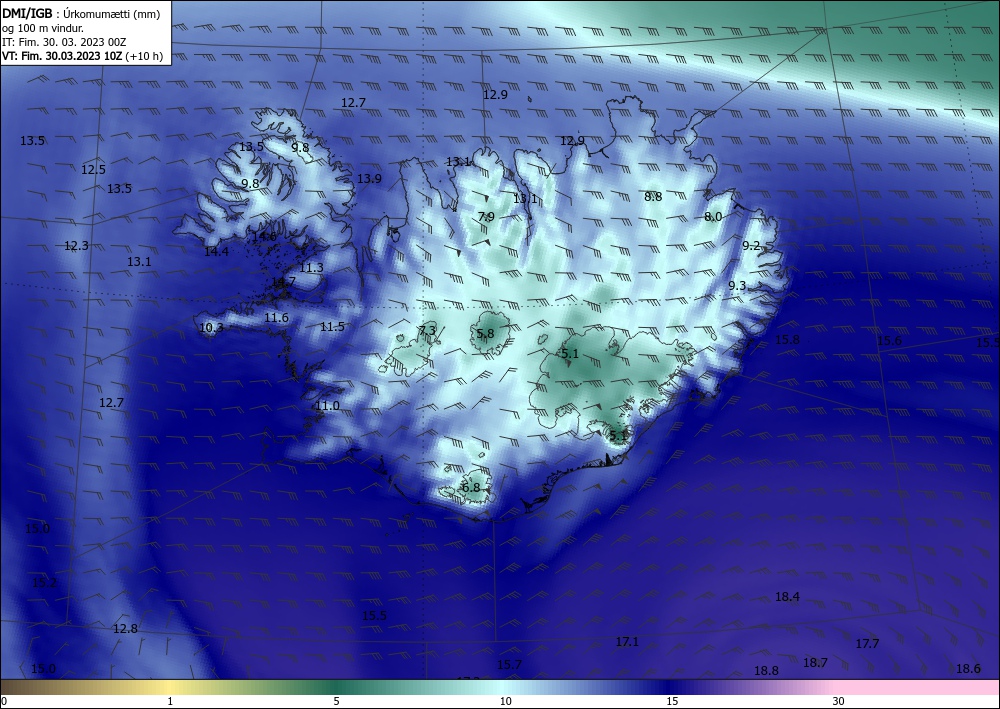Click the 14.6 value on the map
Viewport: 1000px width, 709px height.
264,237
